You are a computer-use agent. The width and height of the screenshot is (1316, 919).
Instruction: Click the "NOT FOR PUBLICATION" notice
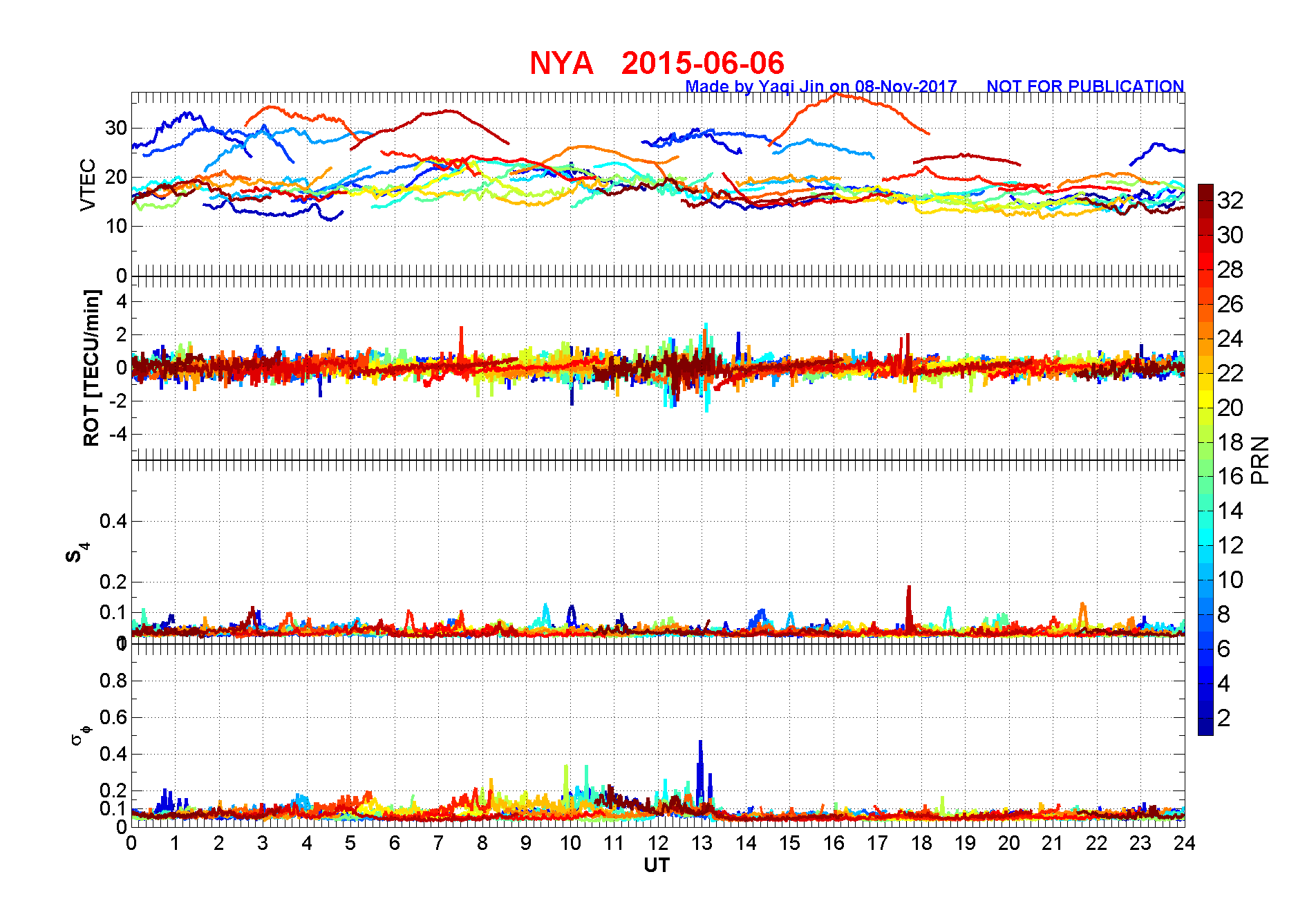coord(1085,86)
